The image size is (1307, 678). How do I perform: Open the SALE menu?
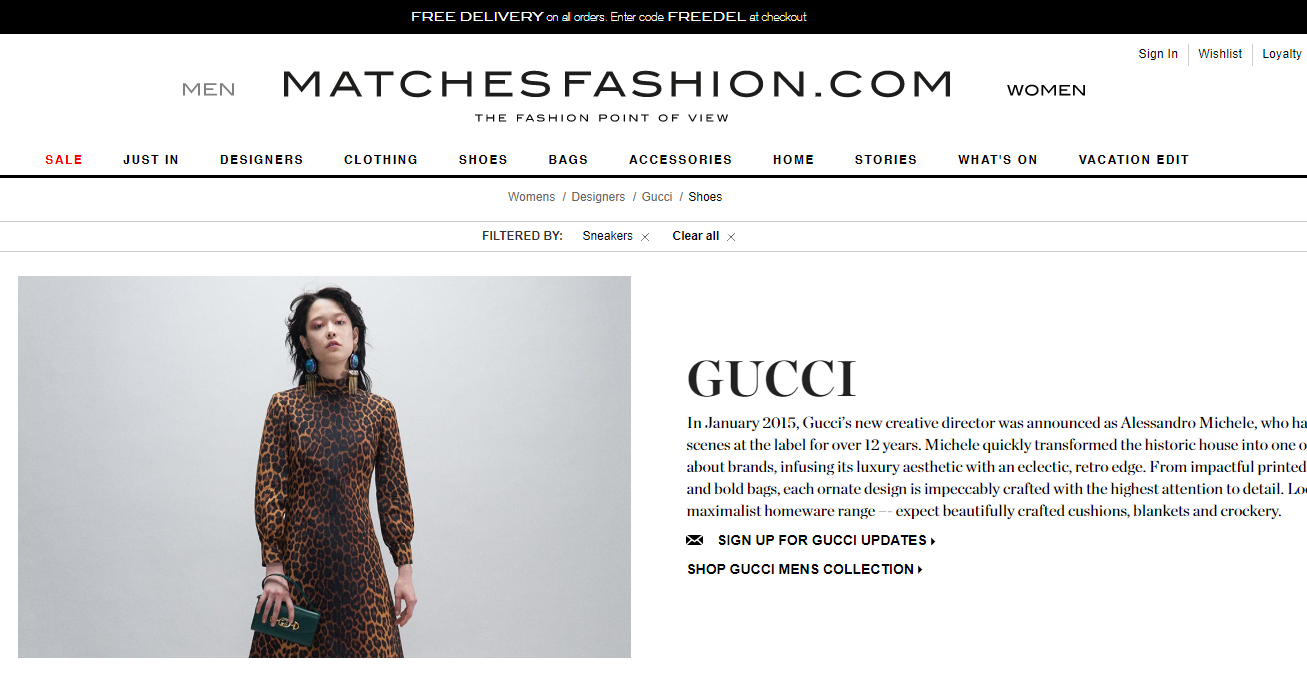click(x=64, y=159)
